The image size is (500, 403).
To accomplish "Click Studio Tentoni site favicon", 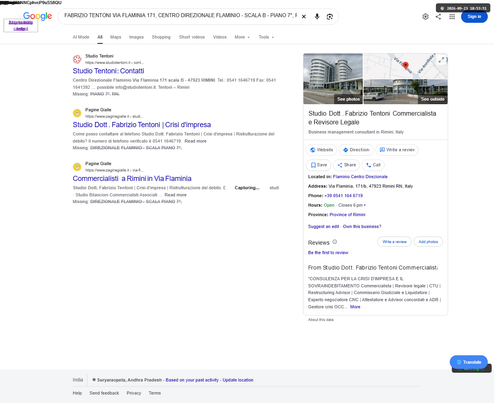I will coord(77,59).
